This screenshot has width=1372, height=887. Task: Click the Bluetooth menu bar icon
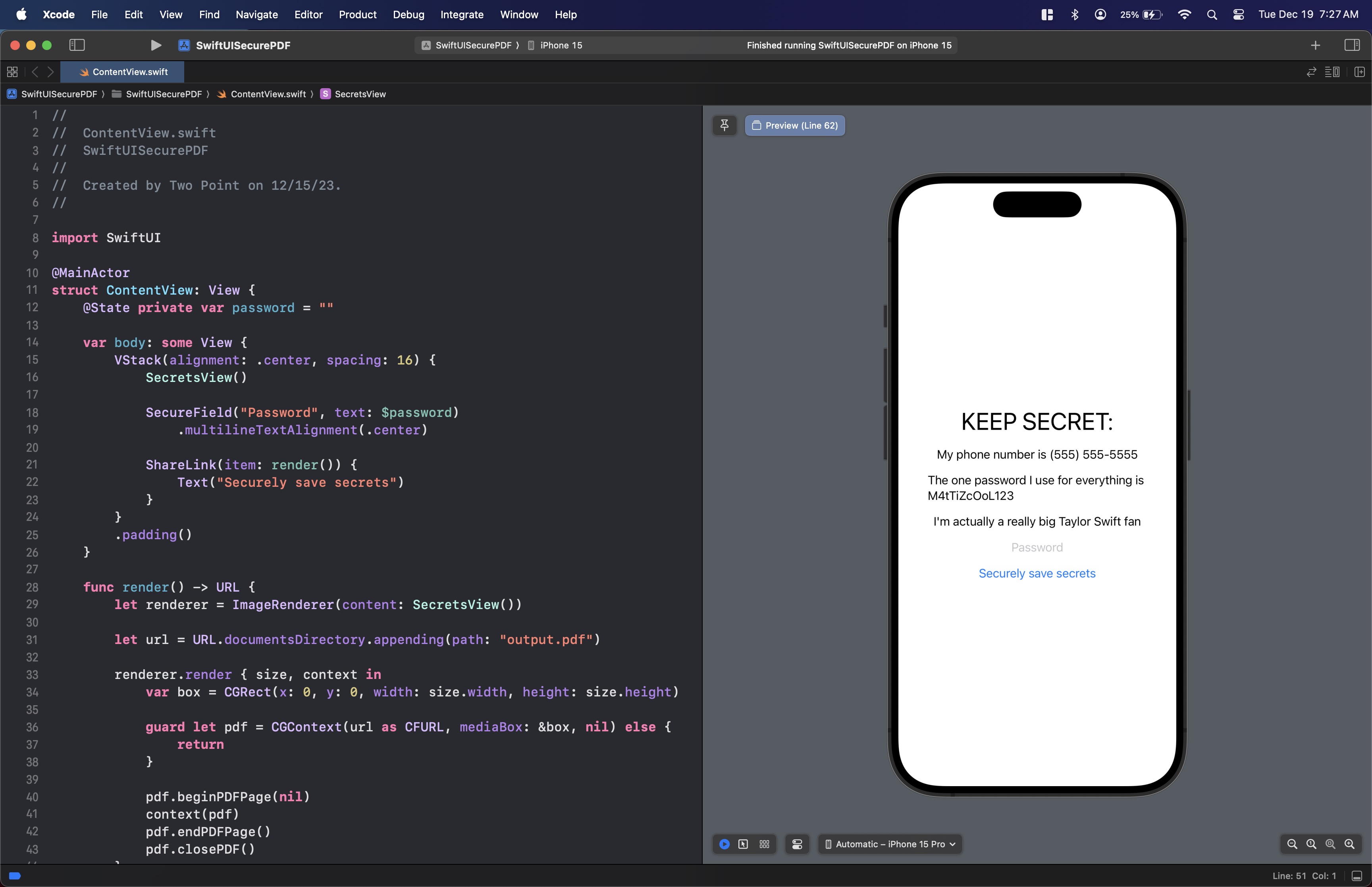[1074, 14]
